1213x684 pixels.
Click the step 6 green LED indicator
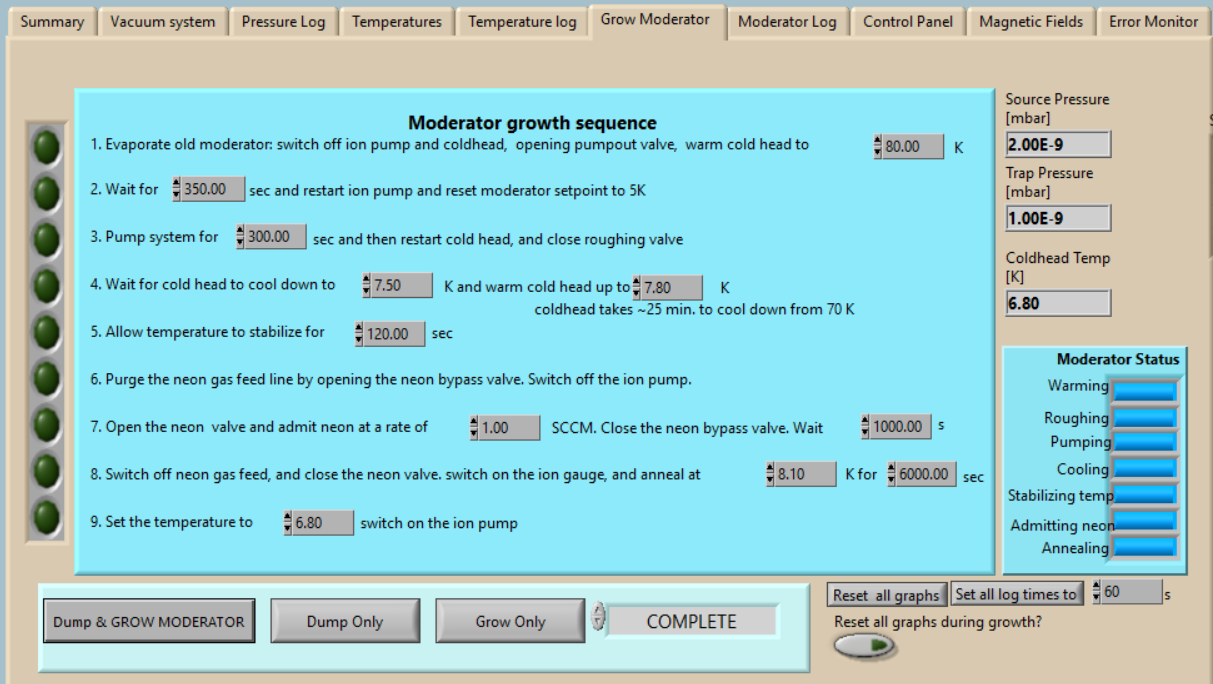[x=47, y=379]
